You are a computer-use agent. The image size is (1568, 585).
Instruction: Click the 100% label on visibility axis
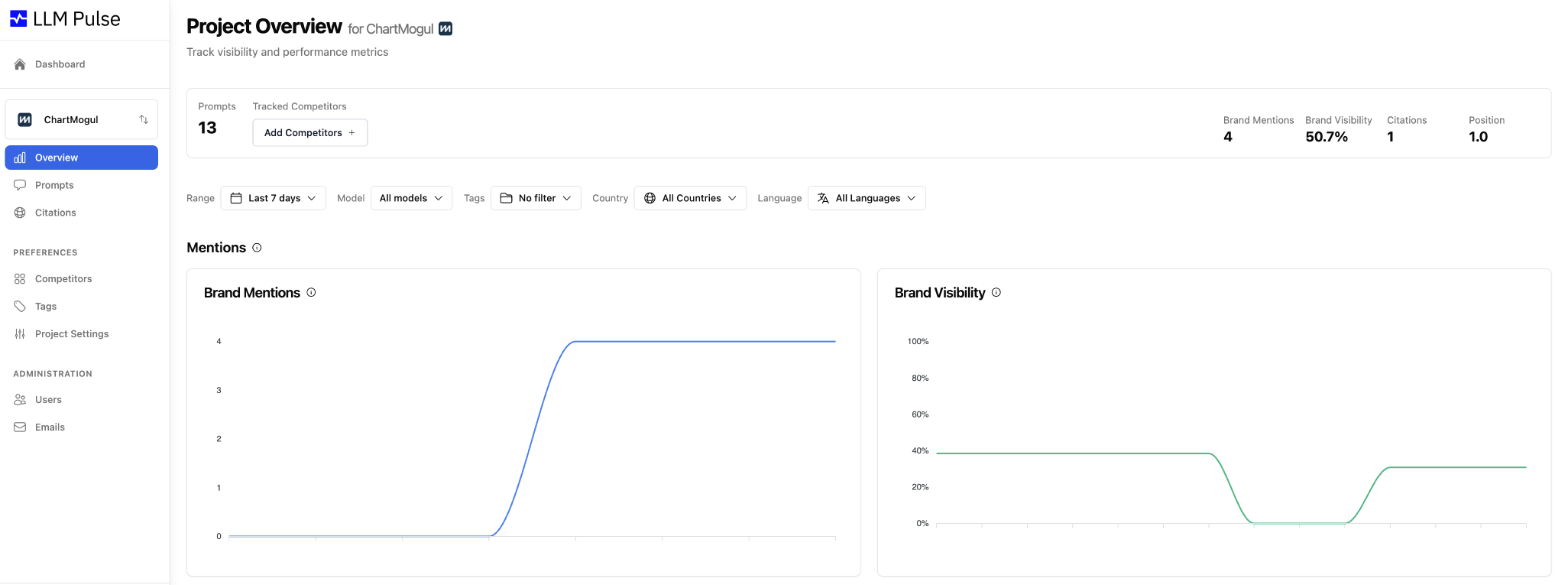(918, 342)
